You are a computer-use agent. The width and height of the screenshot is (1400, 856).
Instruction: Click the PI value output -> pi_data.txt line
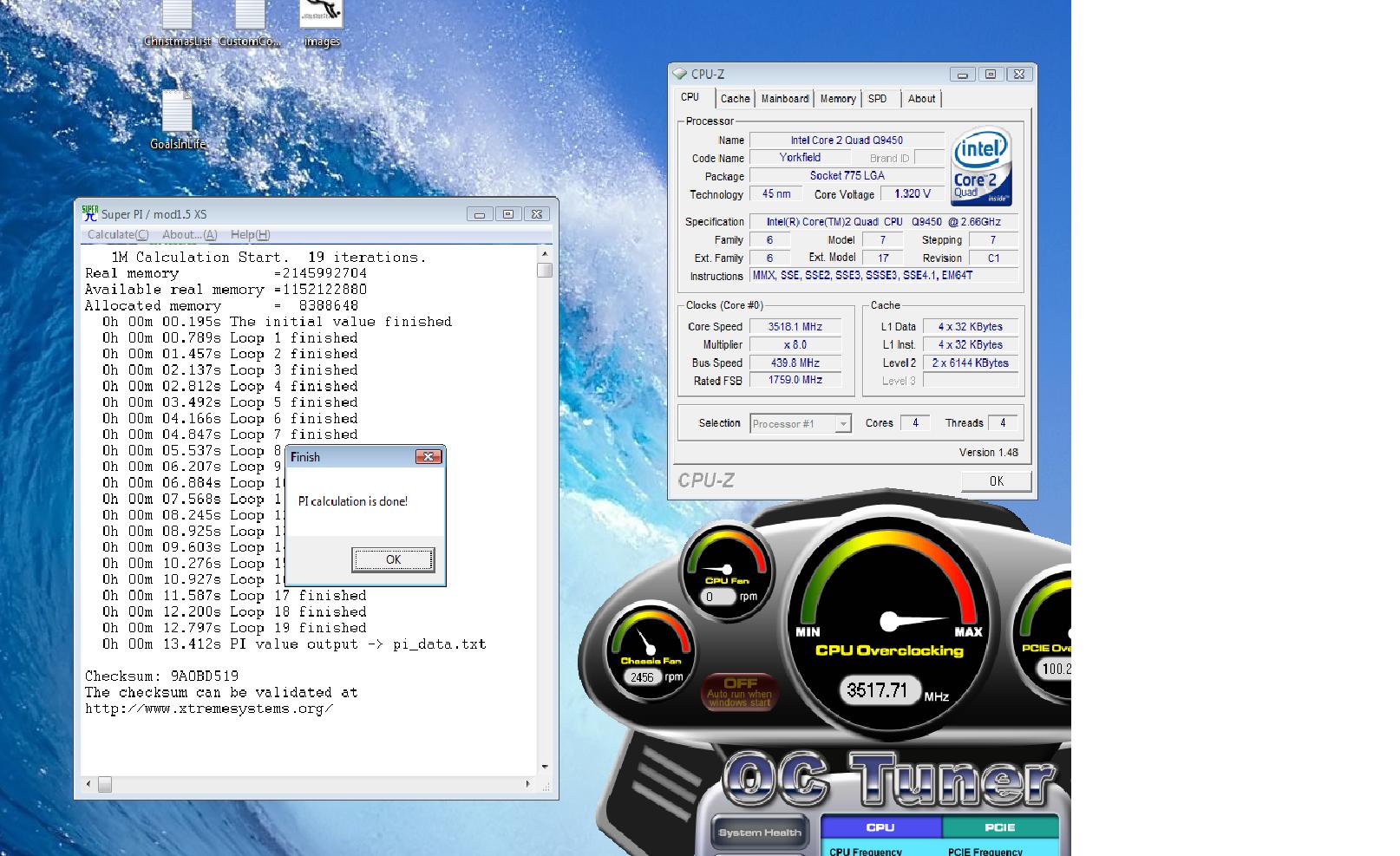point(293,644)
